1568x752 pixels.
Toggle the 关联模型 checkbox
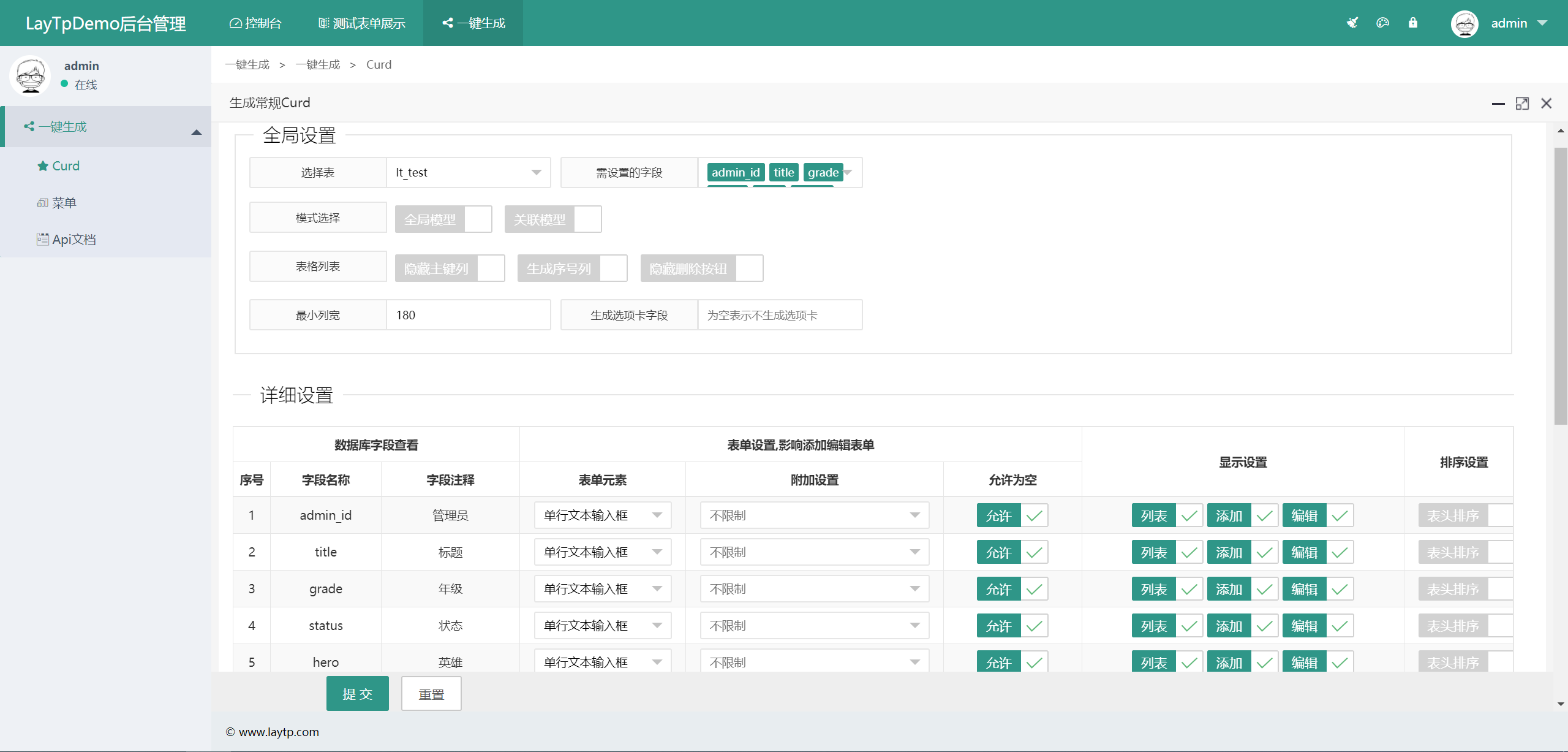(x=553, y=219)
